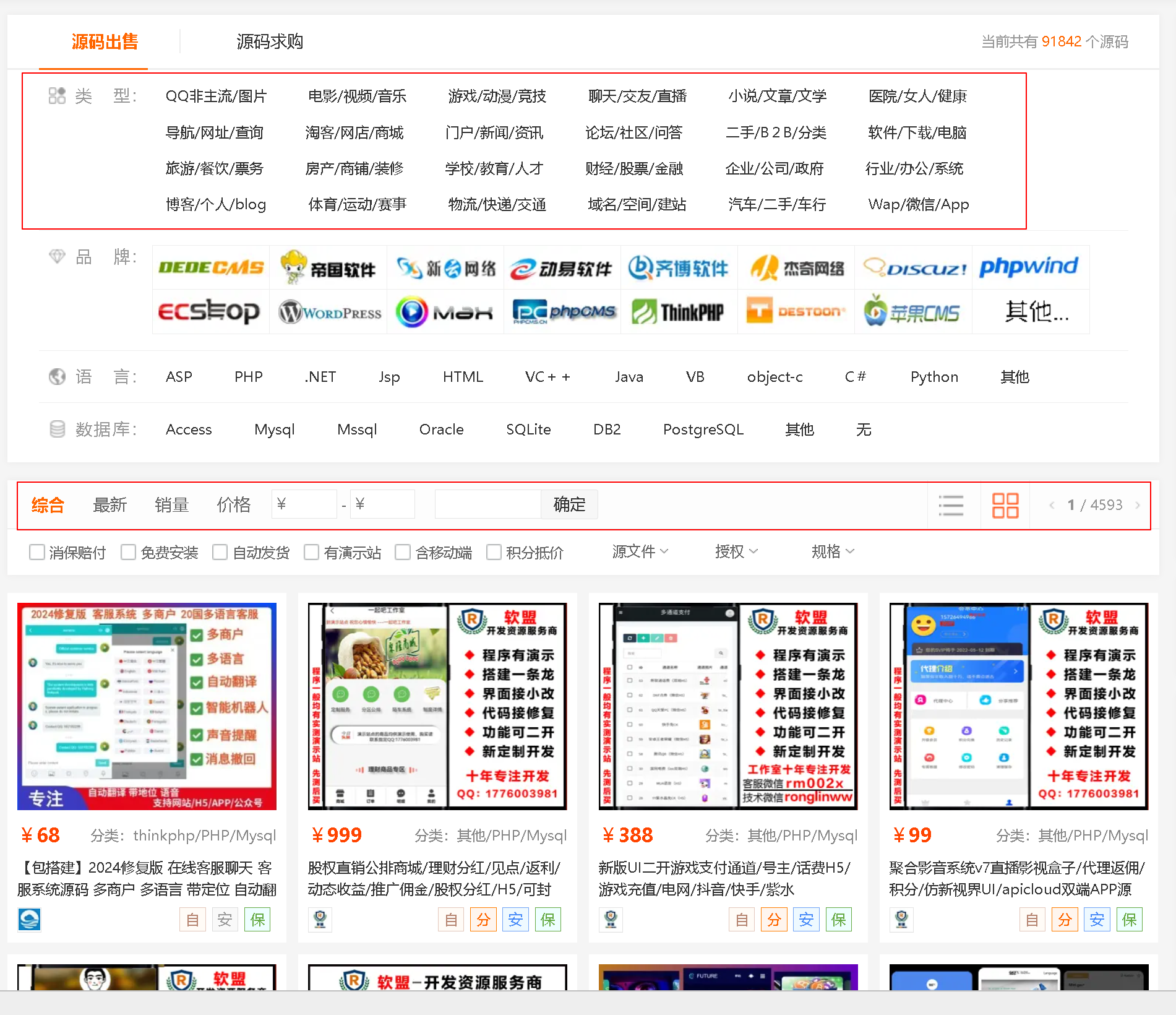Tick the 积分抵价 checkbox
The height and width of the screenshot is (1015, 1176).
coord(494,552)
